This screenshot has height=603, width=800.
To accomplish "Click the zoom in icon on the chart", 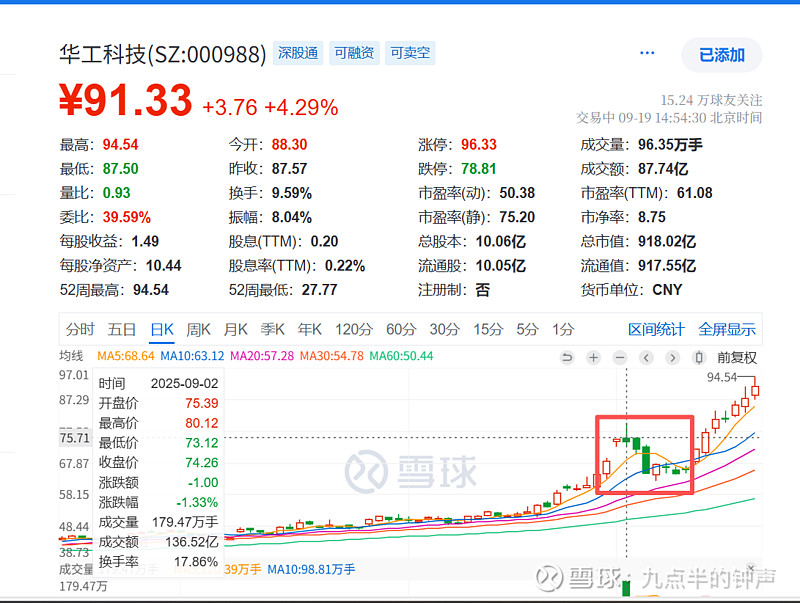I will (x=593, y=356).
